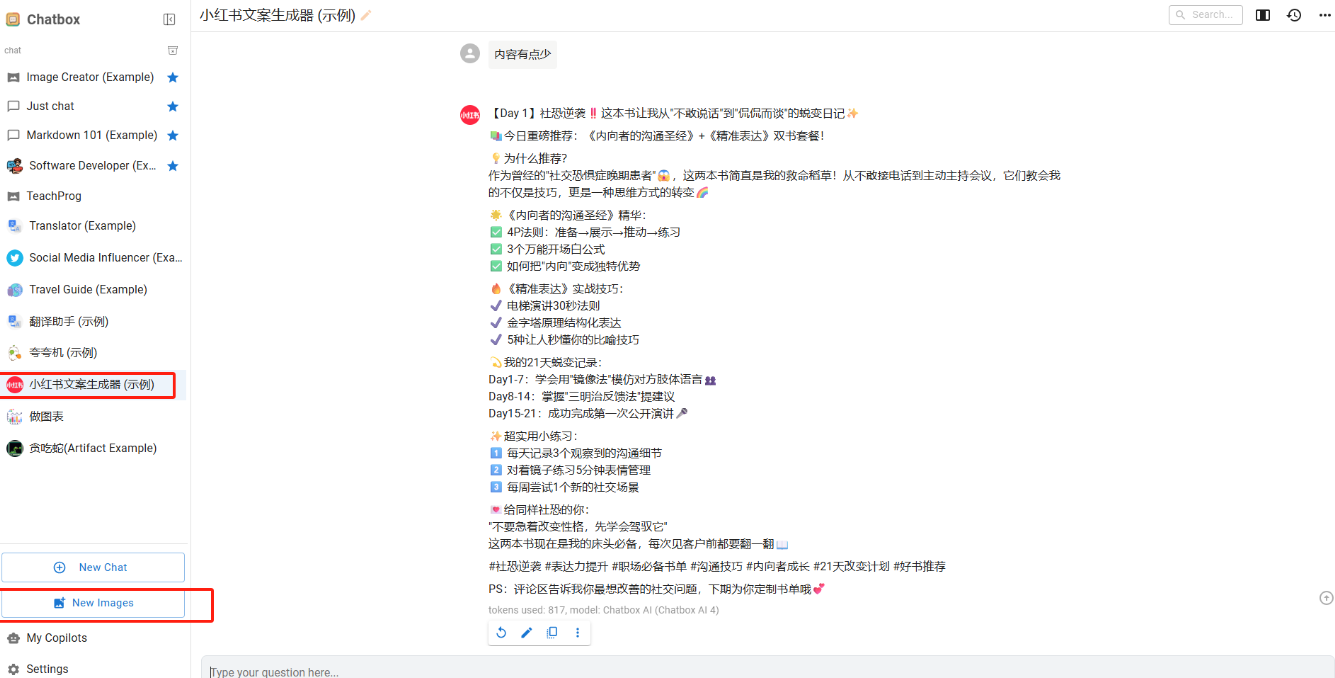
Task: Open 贪吃蛇(Artifact Example) session
Action: point(93,448)
